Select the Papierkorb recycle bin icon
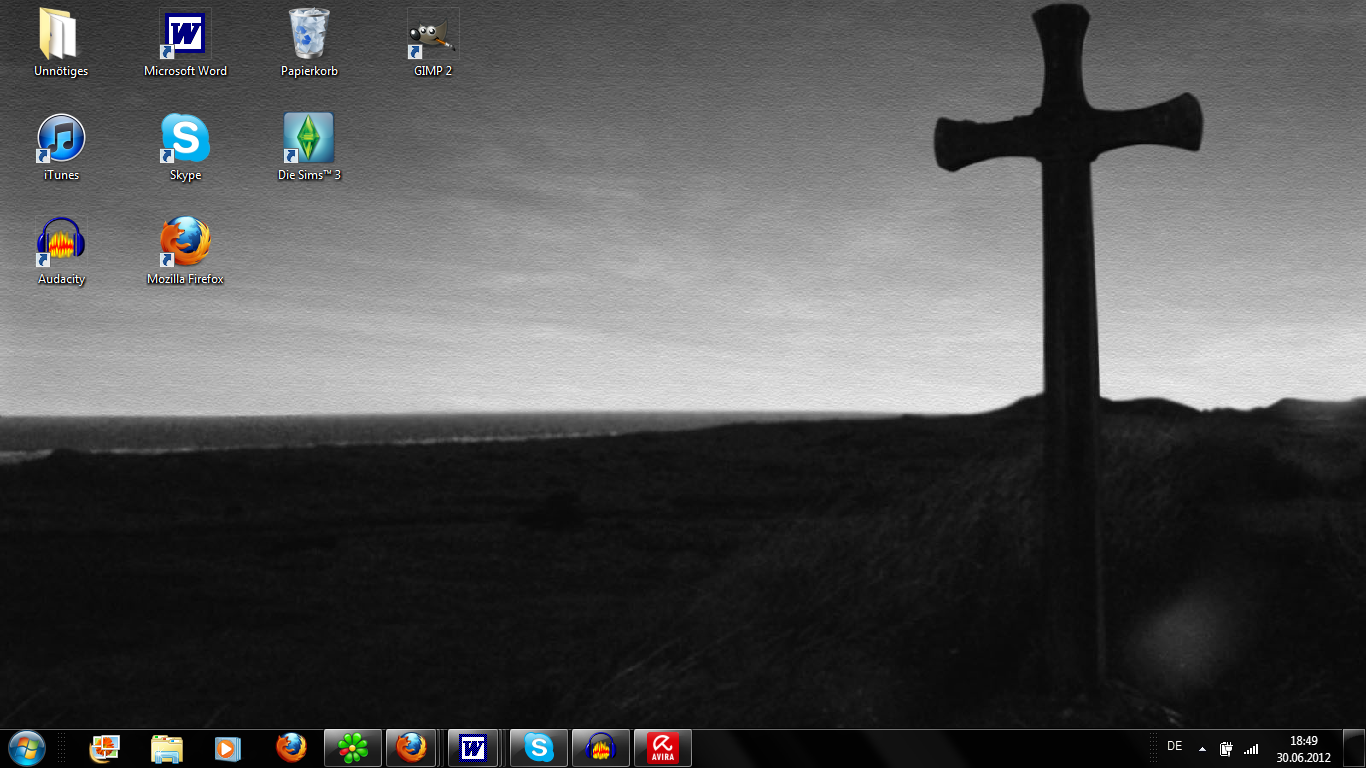The height and width of the screenshot is (772, 1368). click(x=309, y=44)
